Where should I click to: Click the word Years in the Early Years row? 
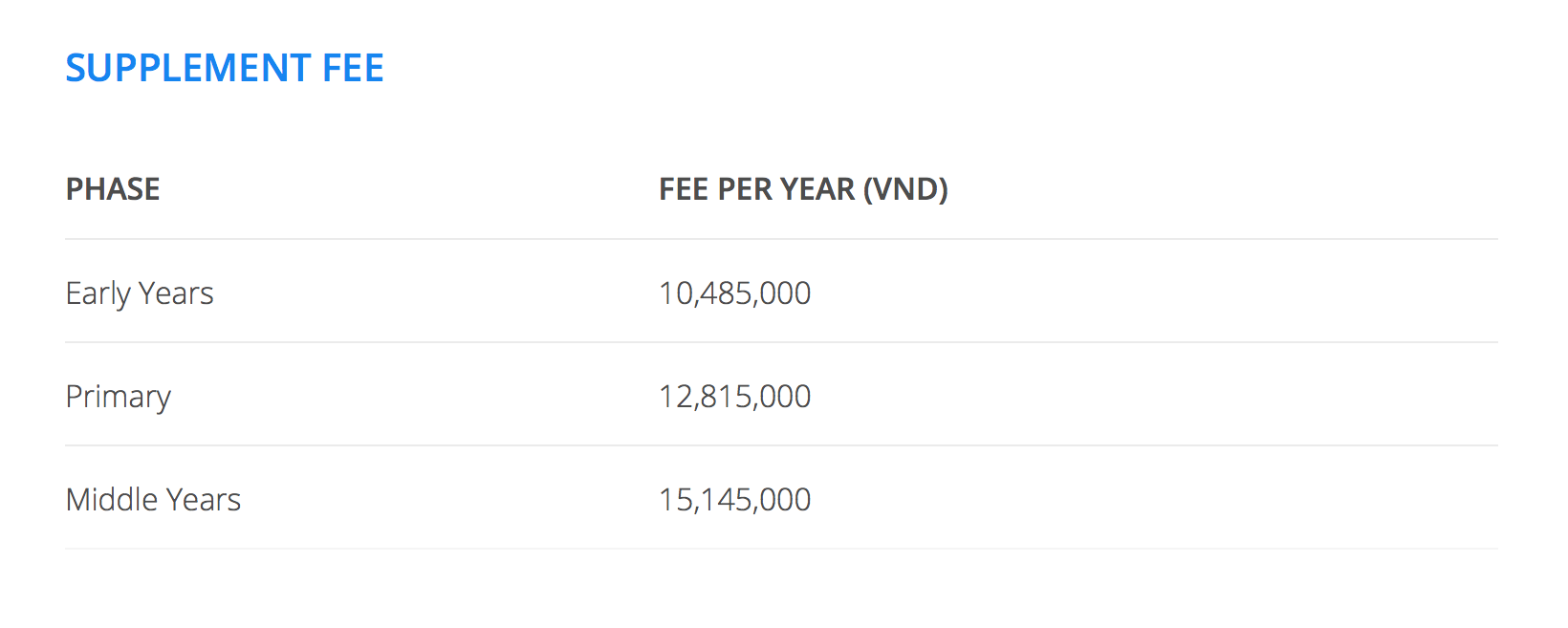coord(176,293)
